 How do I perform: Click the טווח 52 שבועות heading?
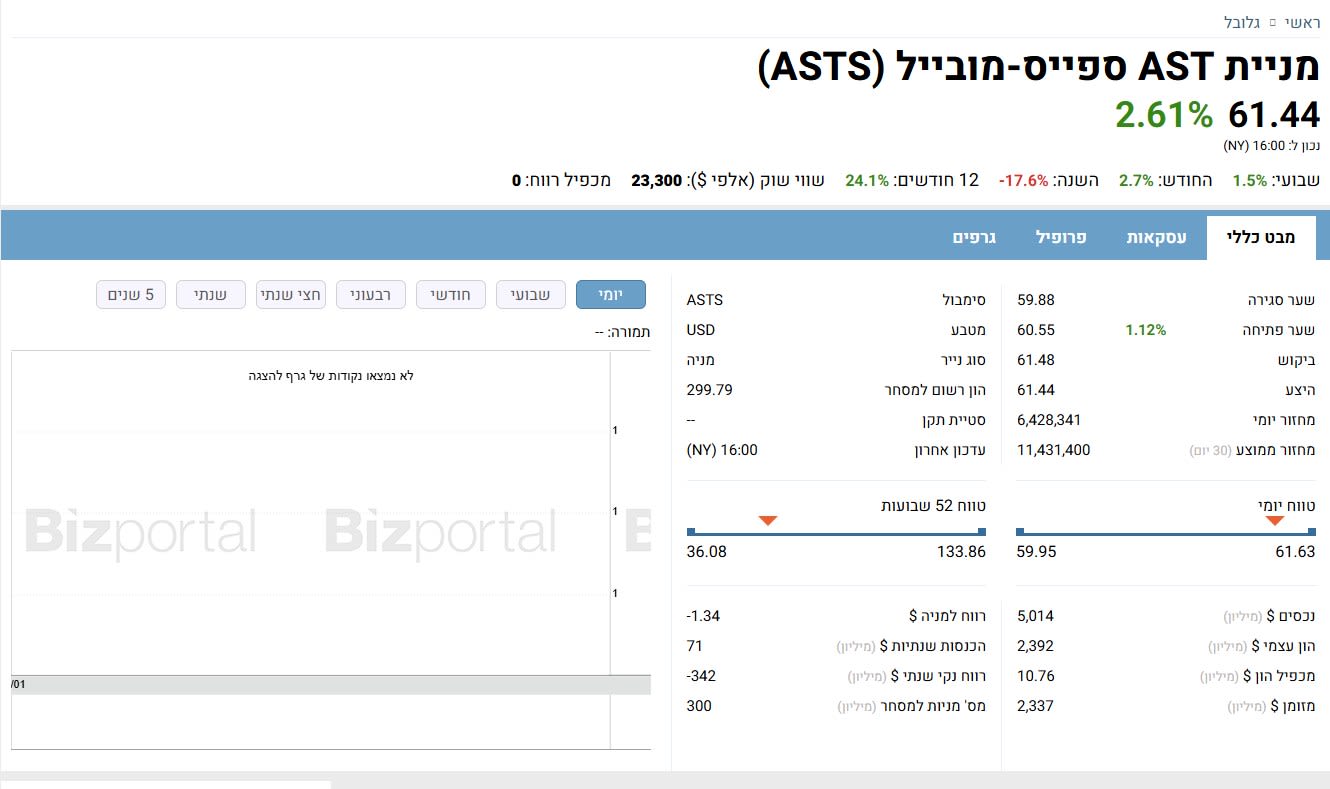click(x=931, y=506)
